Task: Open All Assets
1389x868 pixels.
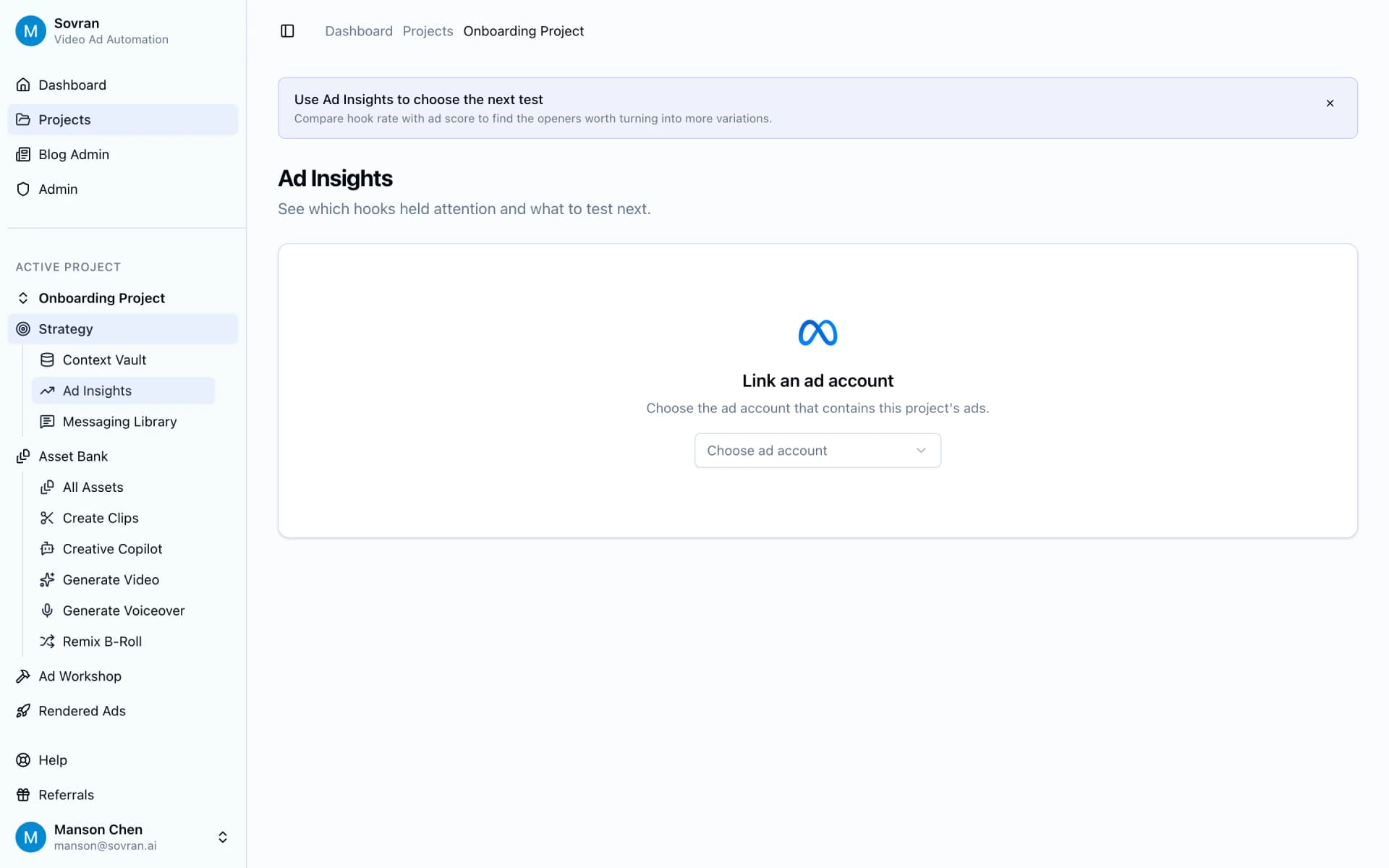Action: pos(124,488)
